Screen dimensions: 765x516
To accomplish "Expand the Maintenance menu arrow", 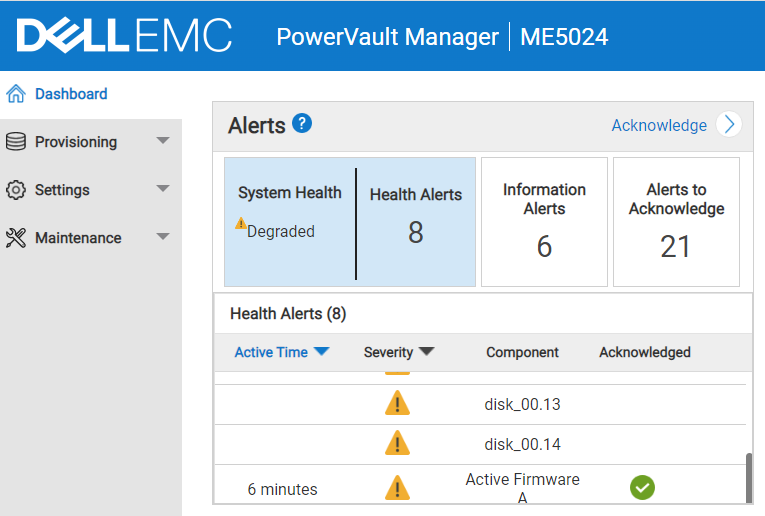I will pos(163,237).
